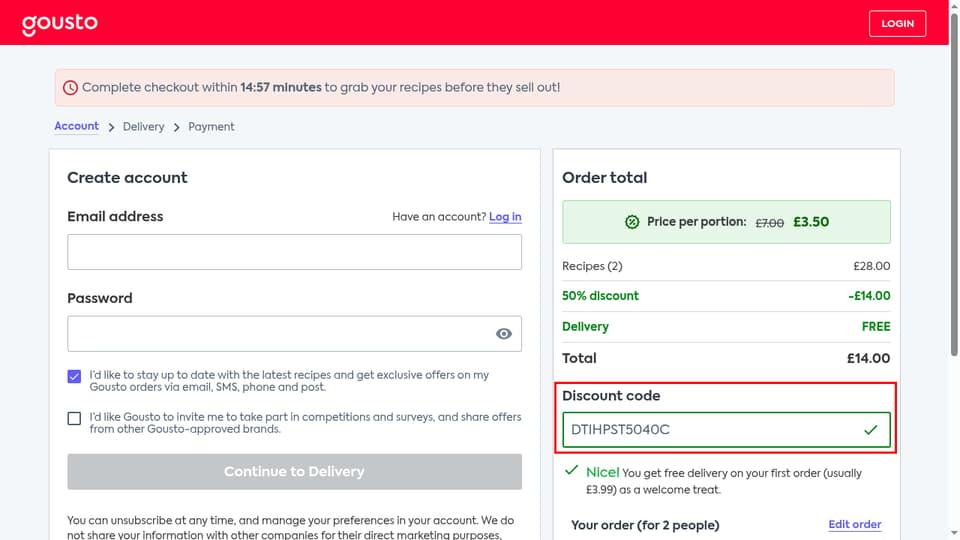
Task: Check the competitions and surveys checkbox
Action: click(x=74, y=418)
